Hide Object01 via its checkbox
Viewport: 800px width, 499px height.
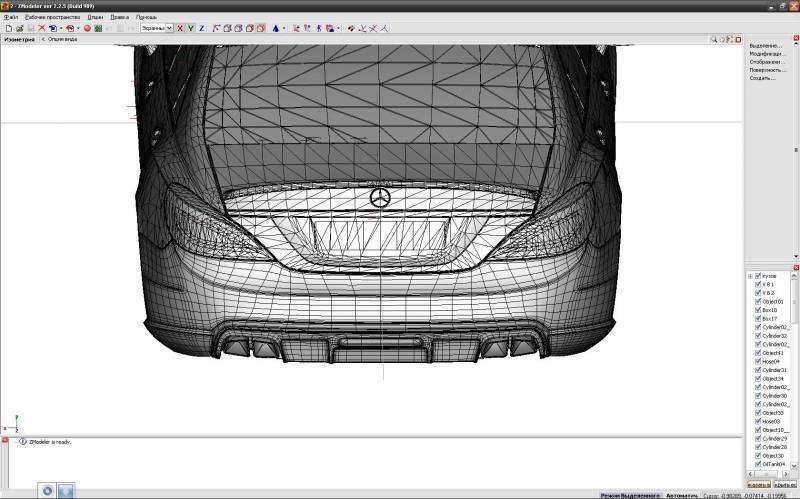[758, 302]
